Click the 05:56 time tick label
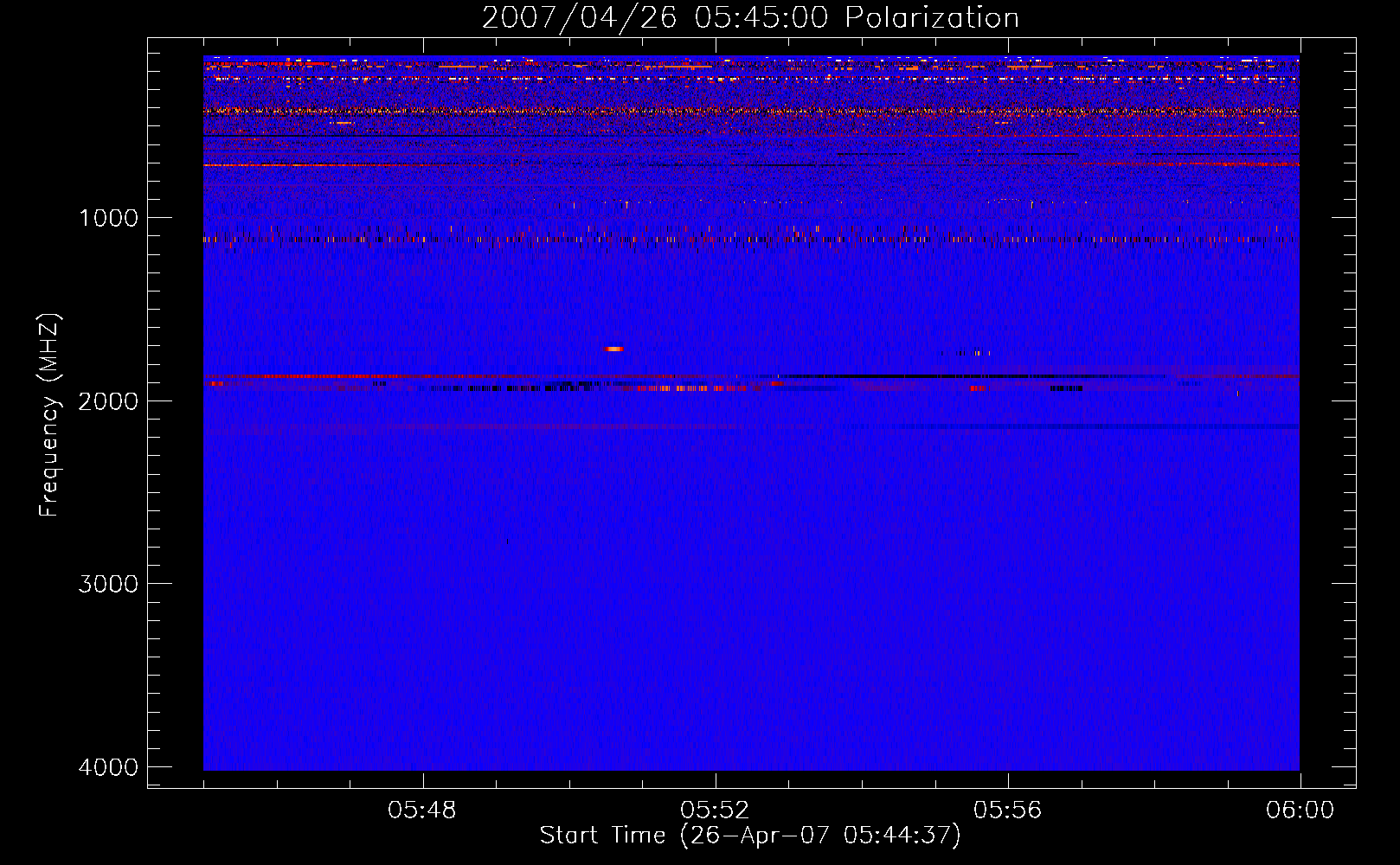Image resolution: width=1400 pixels, height=865 pixels. (1007, 811)
